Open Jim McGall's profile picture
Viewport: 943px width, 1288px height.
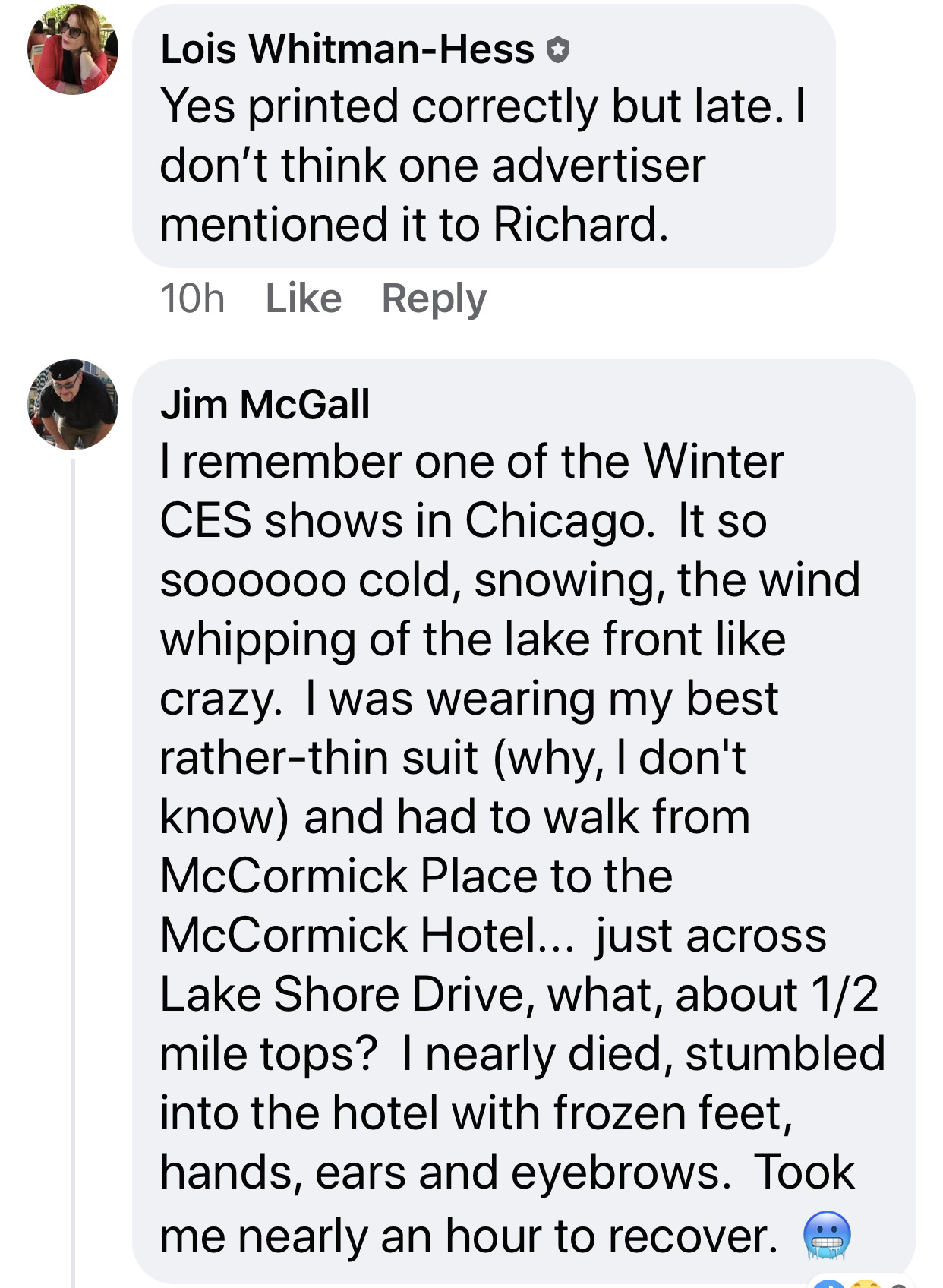[x=73, y=405]
